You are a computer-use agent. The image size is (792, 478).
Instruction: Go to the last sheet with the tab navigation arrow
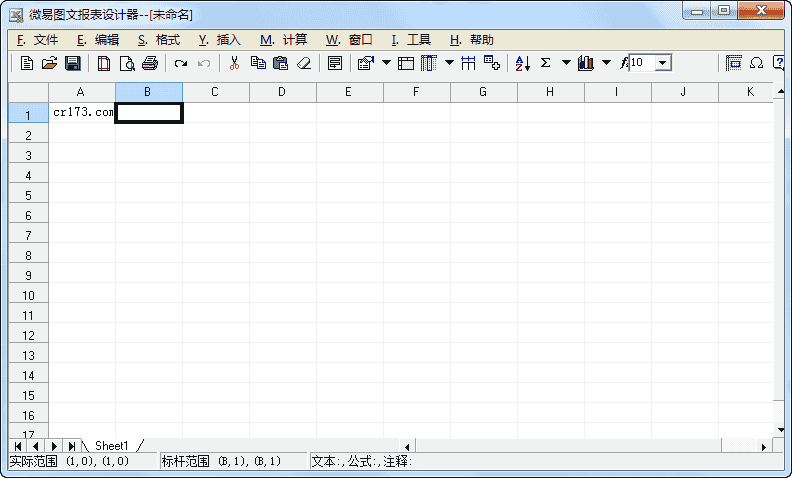click(71, 445)
